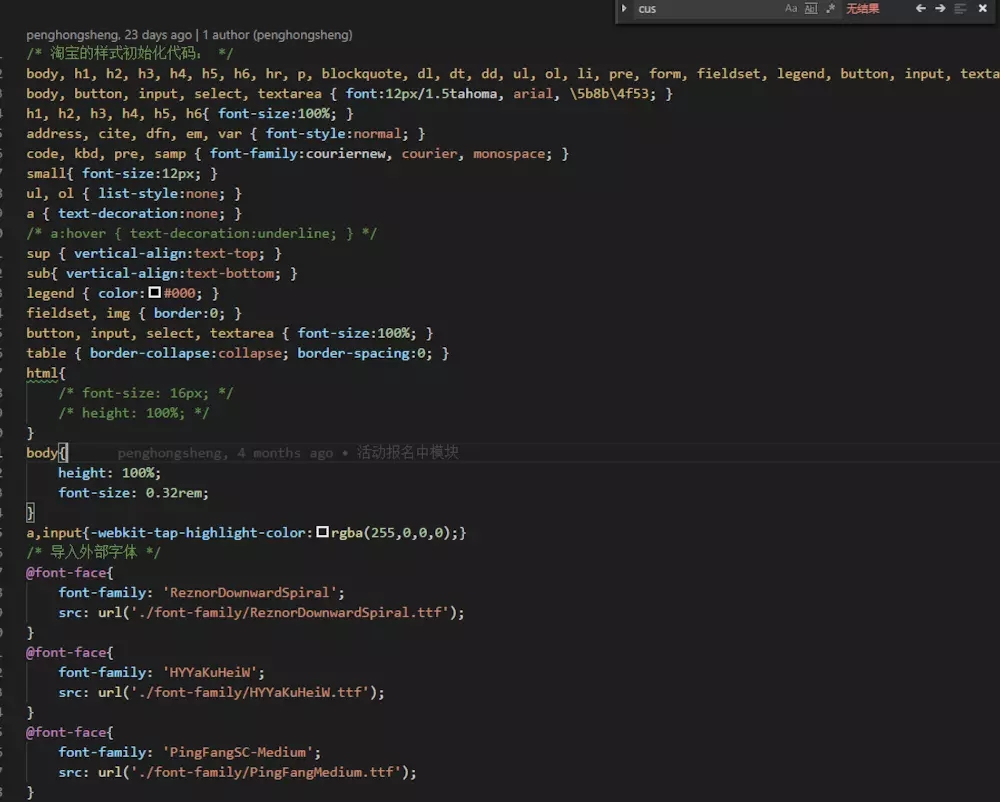
Task: Click the 'small' selector line
Action: click(x=46, y=173)
